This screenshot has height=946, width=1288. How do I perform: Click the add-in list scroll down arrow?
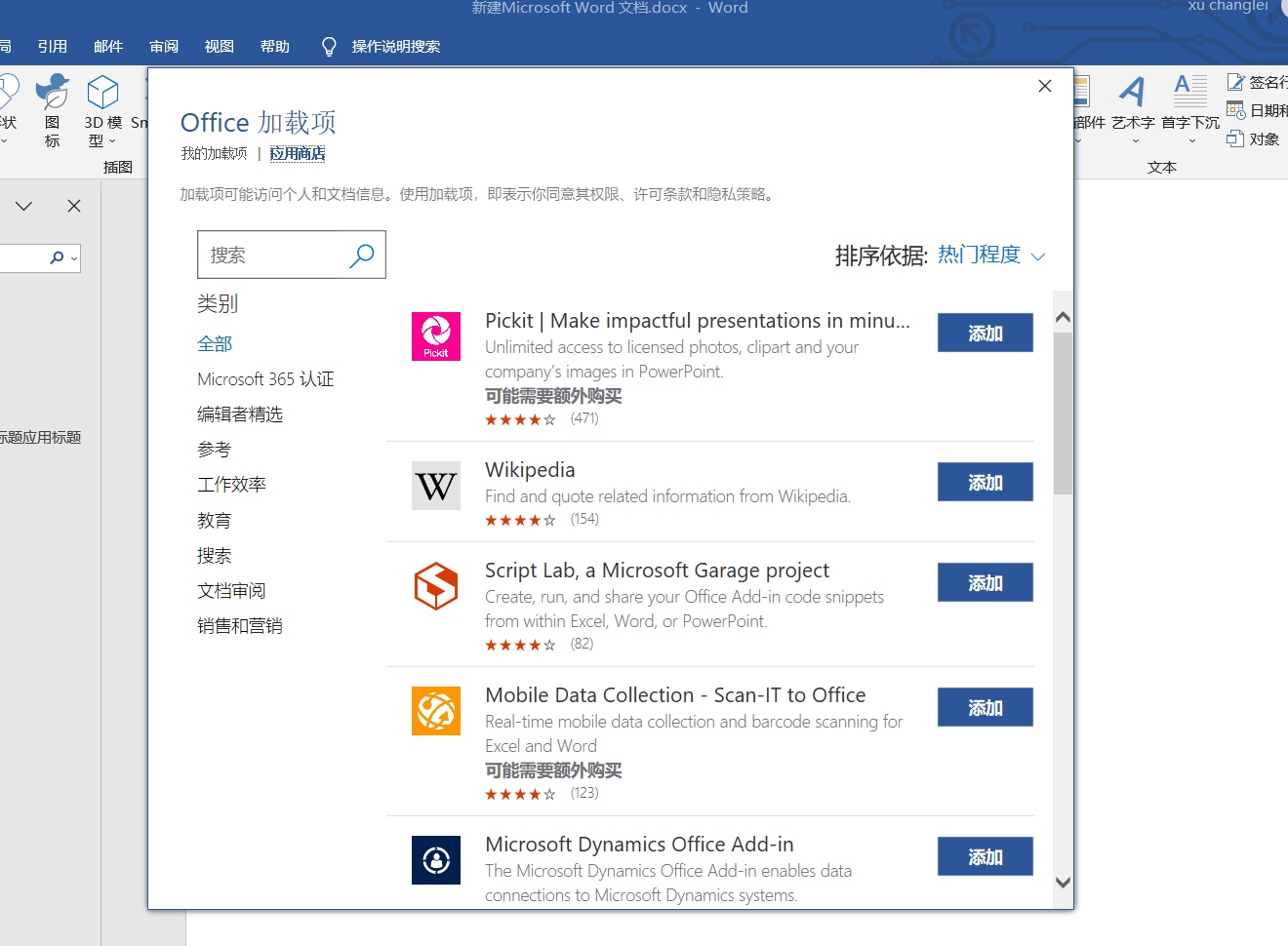[x=1064, y=883]
